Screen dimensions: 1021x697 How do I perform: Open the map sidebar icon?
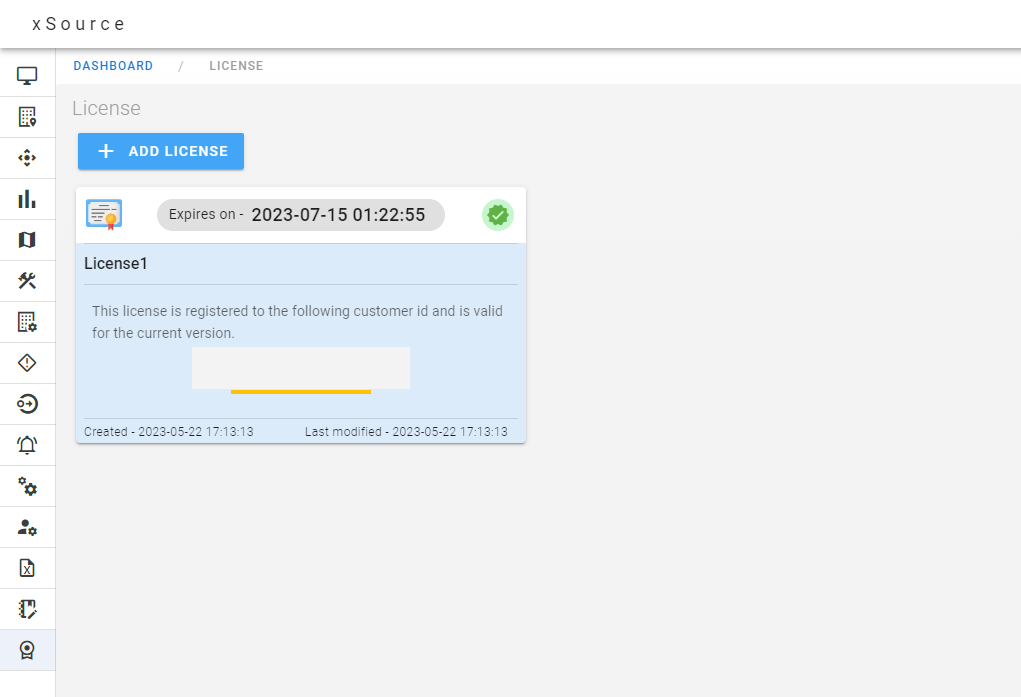pos(27,240)
